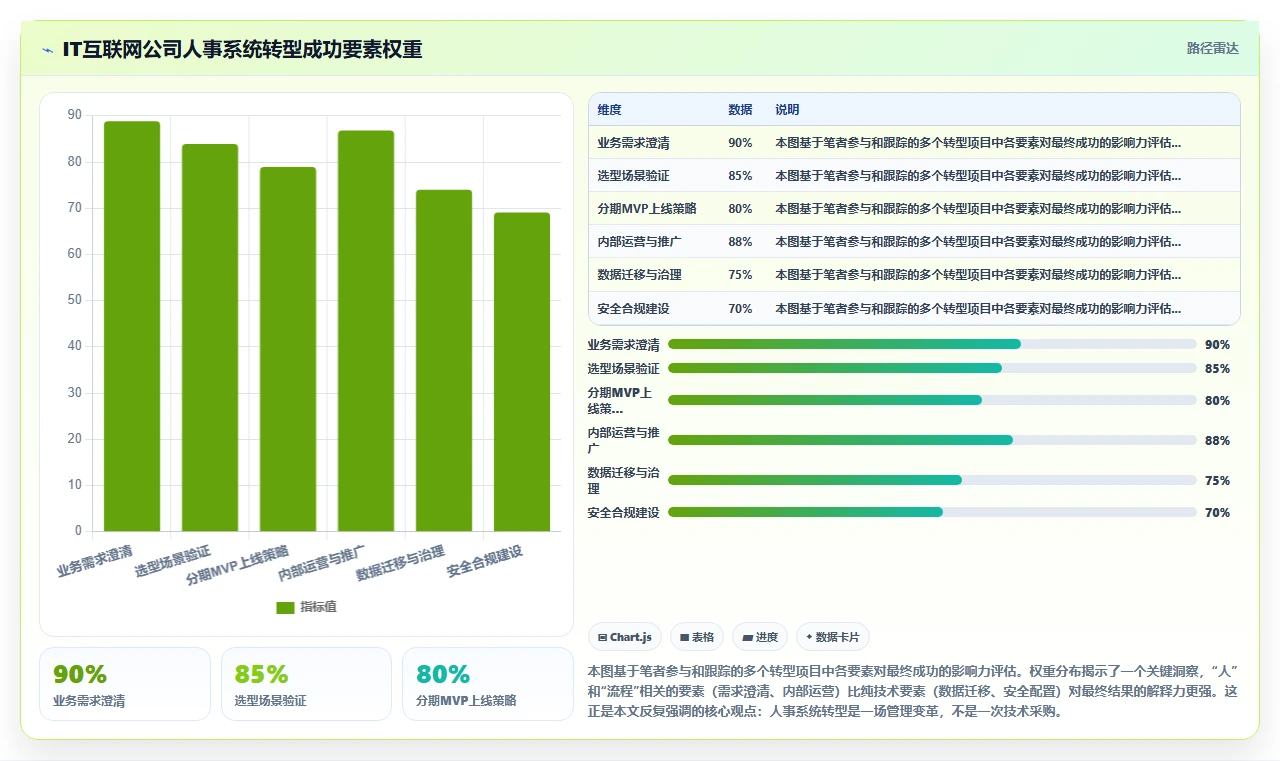Click the 85% value in table
Image resolution: width=1280 pixels, height=761 pixels.
740,176
